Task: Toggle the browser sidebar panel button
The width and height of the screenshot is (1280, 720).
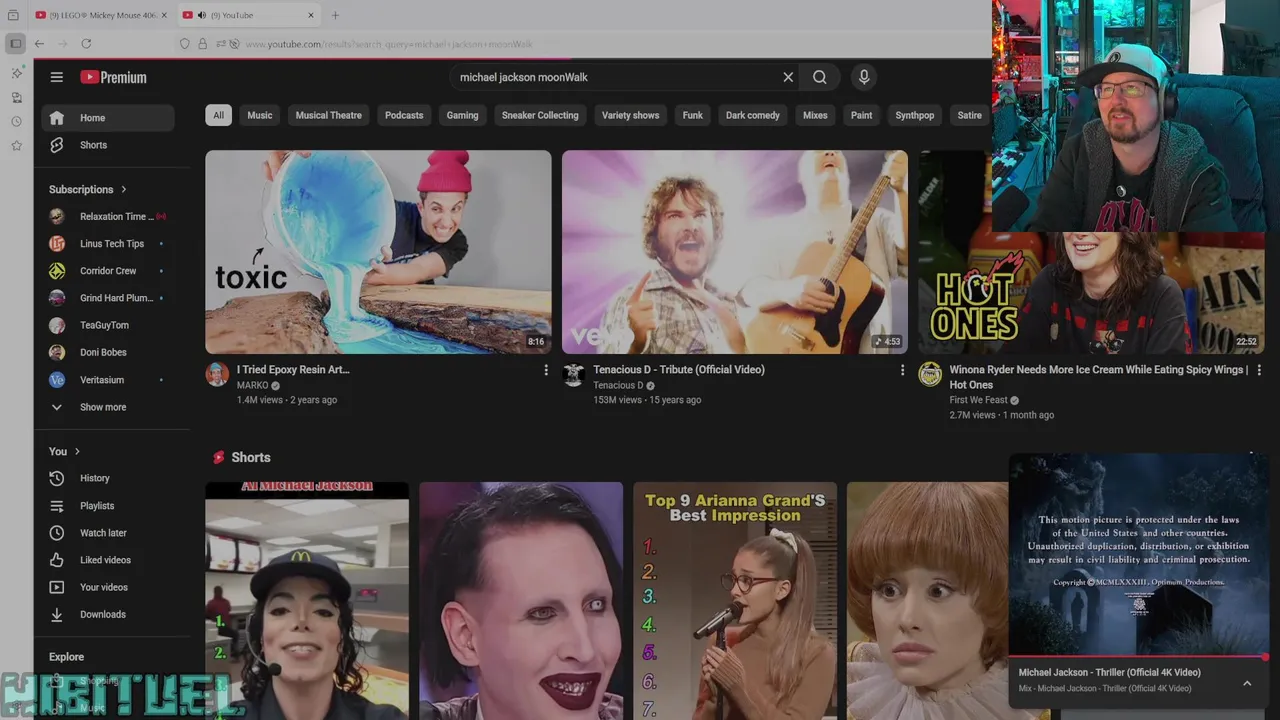Action: tap(15, 44)
